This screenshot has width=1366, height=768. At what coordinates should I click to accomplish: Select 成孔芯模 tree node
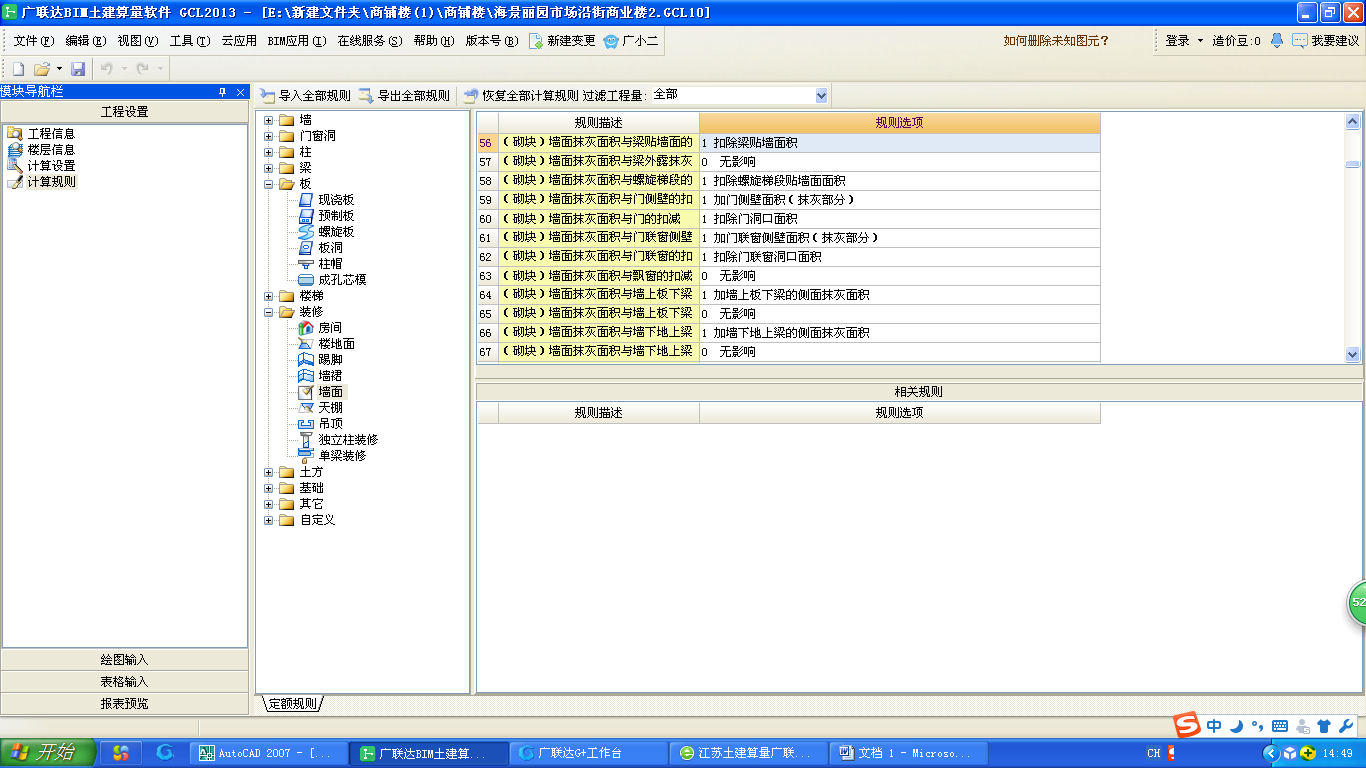tap(342, 280)
